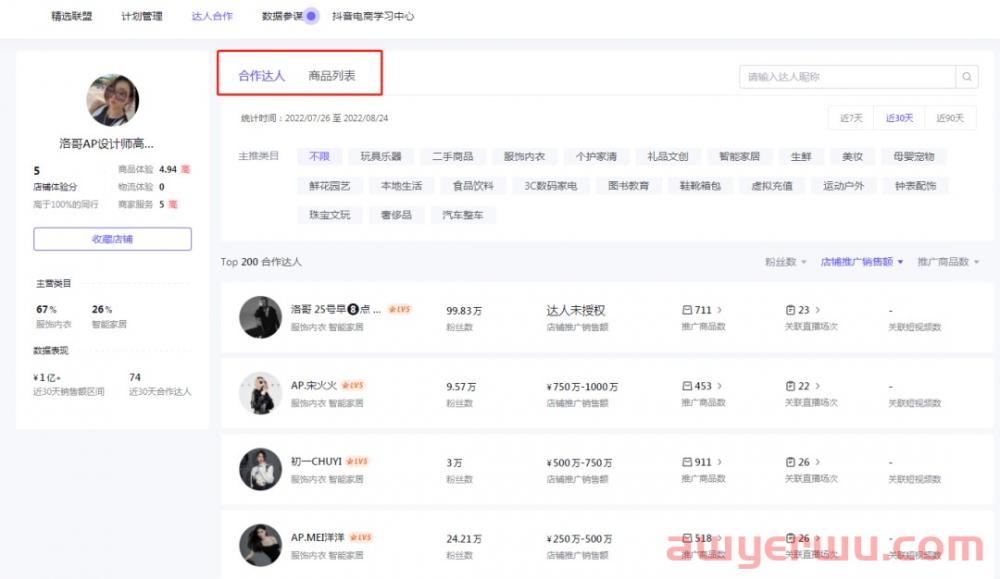Image resolution: width=1000 pixels, height=579 pixels.
Task: Open 初一CHUYI's 26 linked livestreams count
Action: (x=802, y=462)
